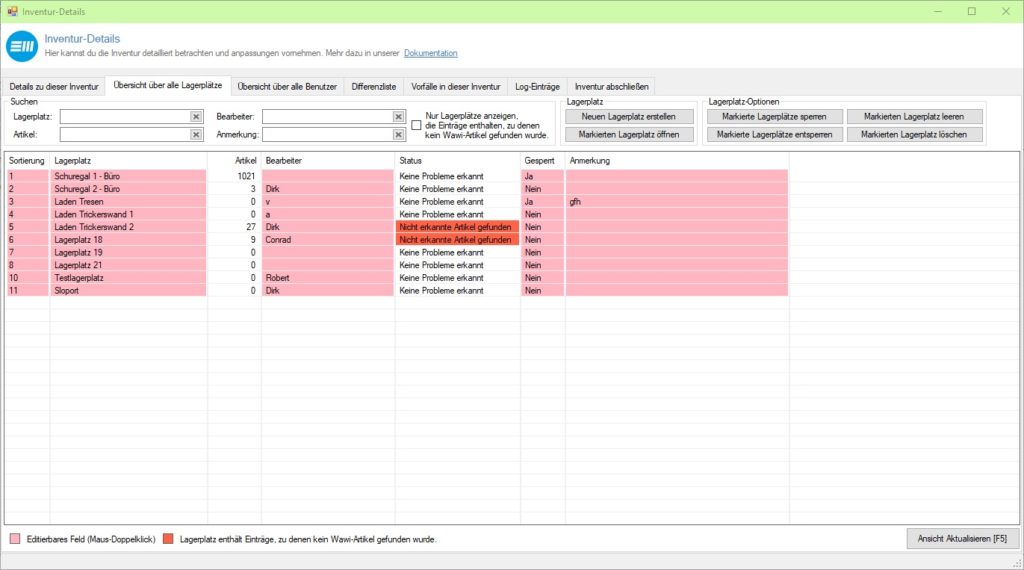Select the Laden Trickerswand 2 row
The width and height of the screenshot is (1024, 570).
(x=128, y=227)
